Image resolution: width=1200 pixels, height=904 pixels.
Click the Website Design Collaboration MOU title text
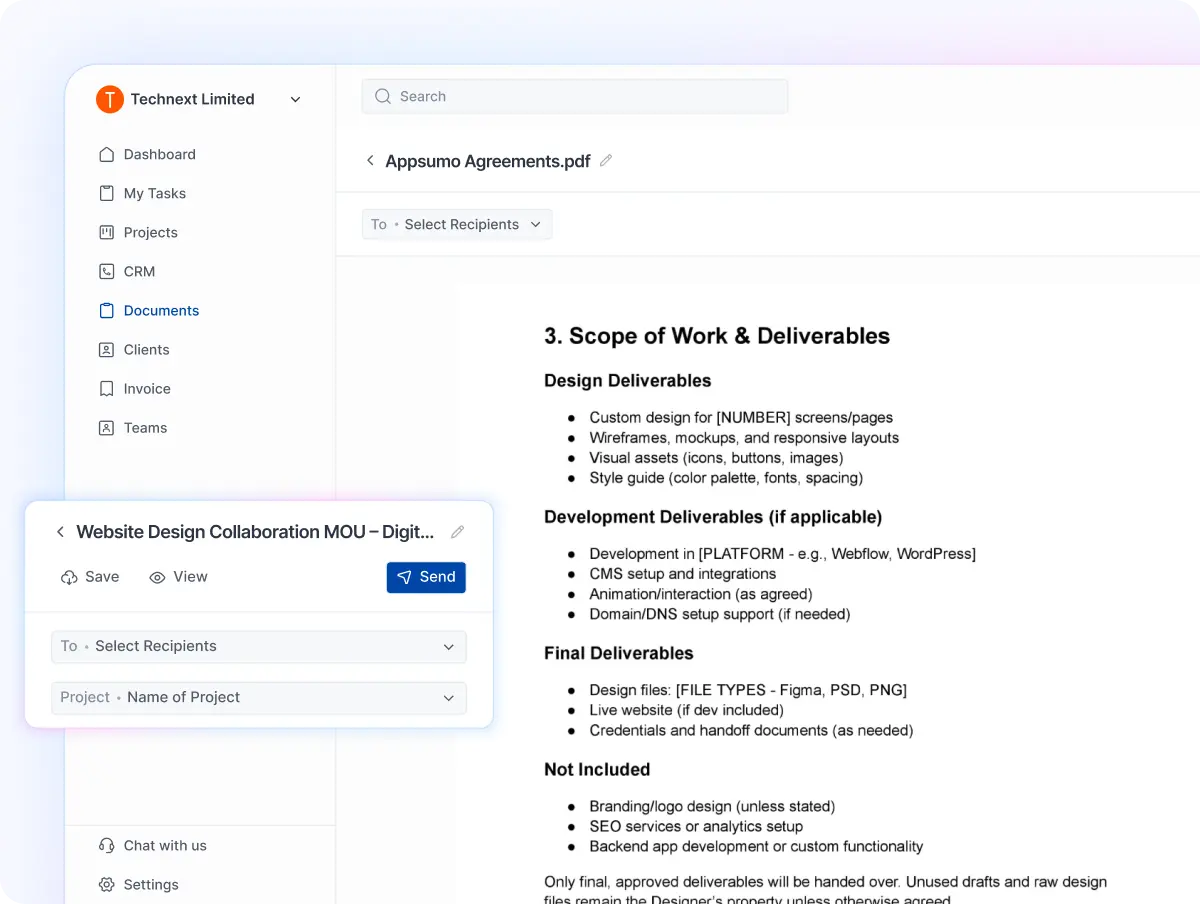coord(256,532)
